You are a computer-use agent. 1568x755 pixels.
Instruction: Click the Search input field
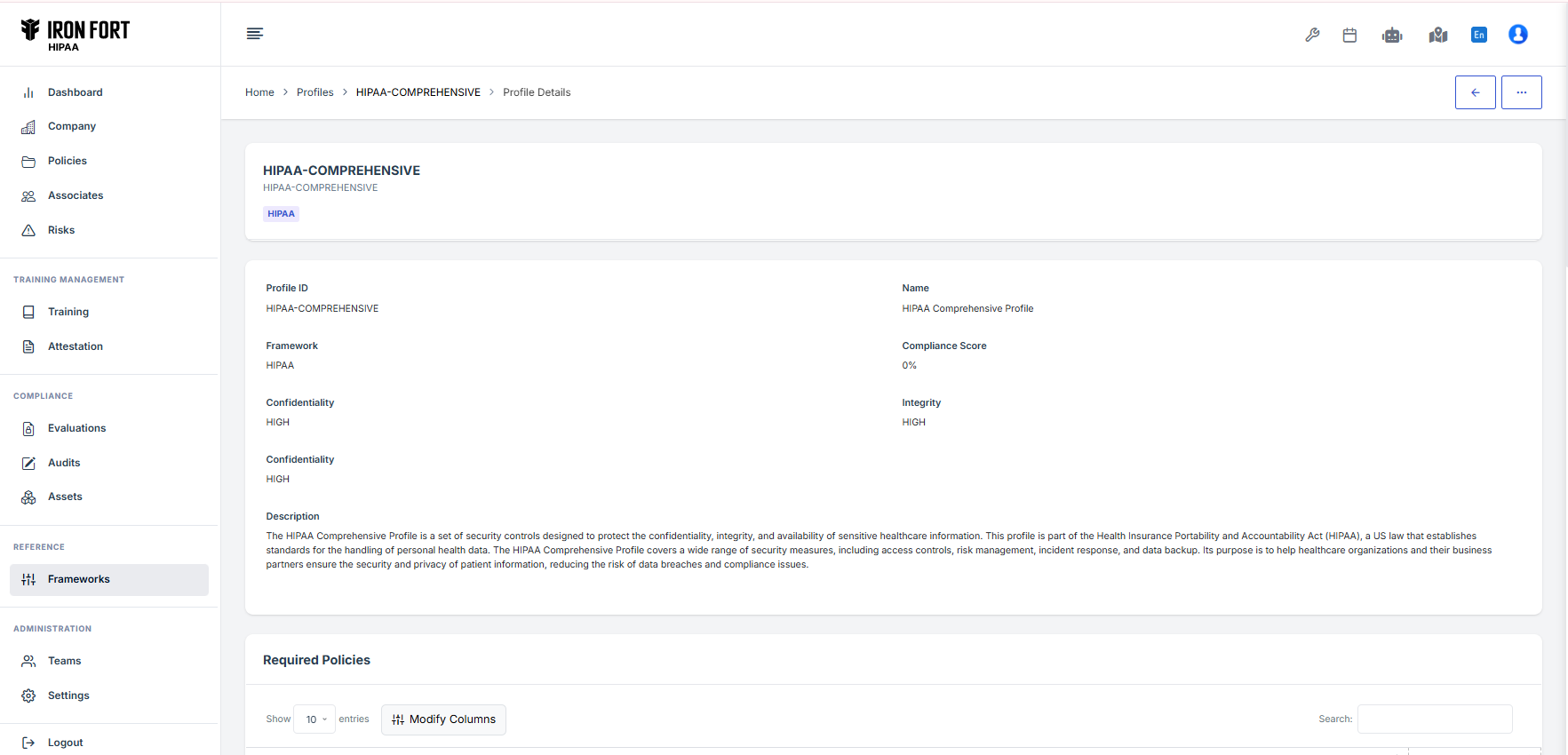(x=1435, y=719)
